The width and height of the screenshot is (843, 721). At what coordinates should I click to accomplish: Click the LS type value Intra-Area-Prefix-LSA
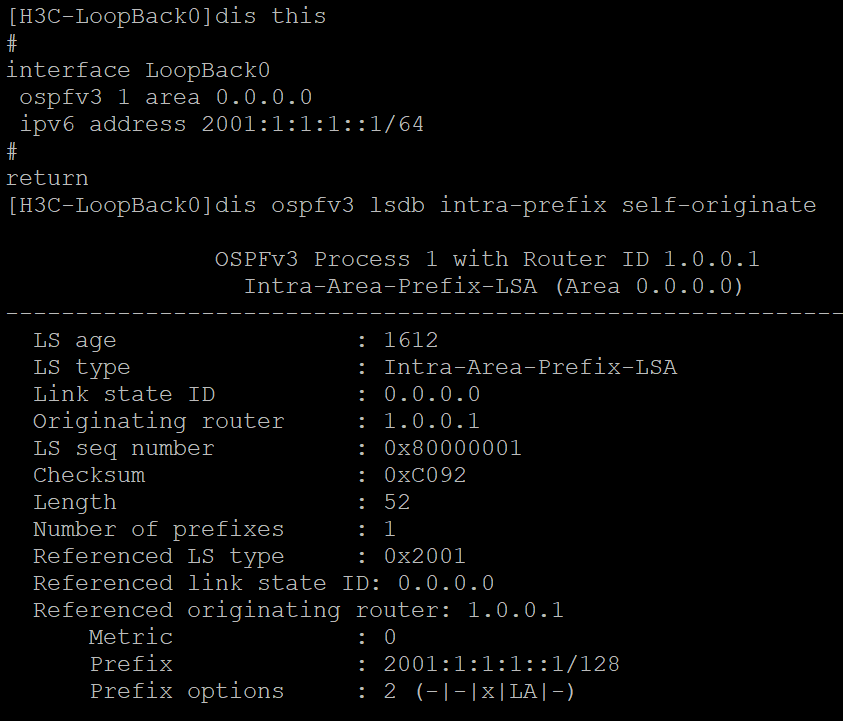pos(530,368)
